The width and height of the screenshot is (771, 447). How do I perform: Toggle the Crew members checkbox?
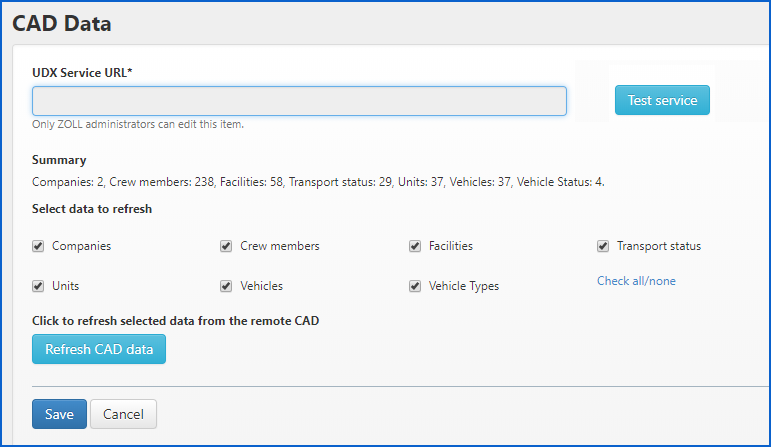point(226,246)
